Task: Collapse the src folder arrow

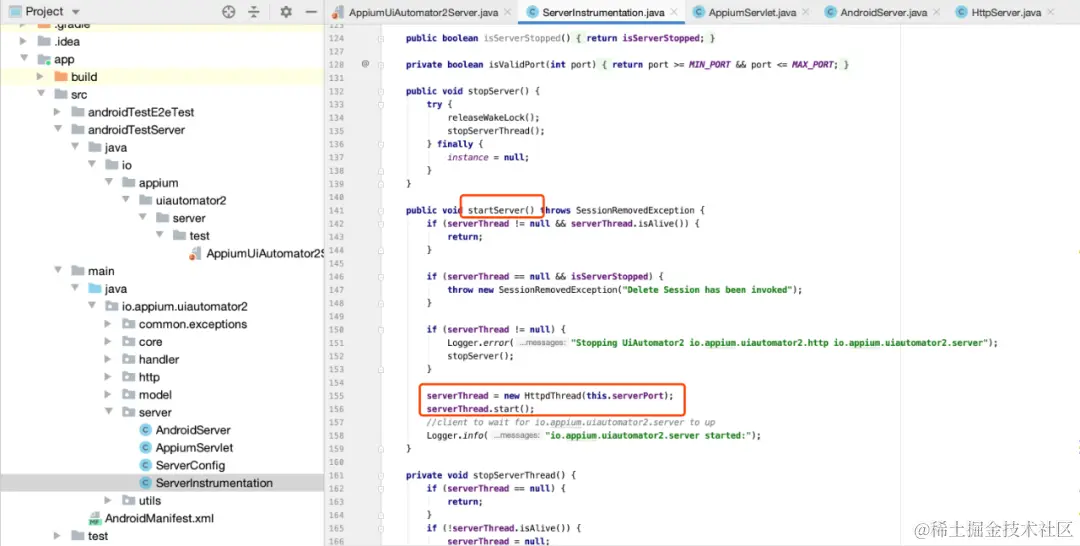Action: pyautogui.click(x=41, y=94)
